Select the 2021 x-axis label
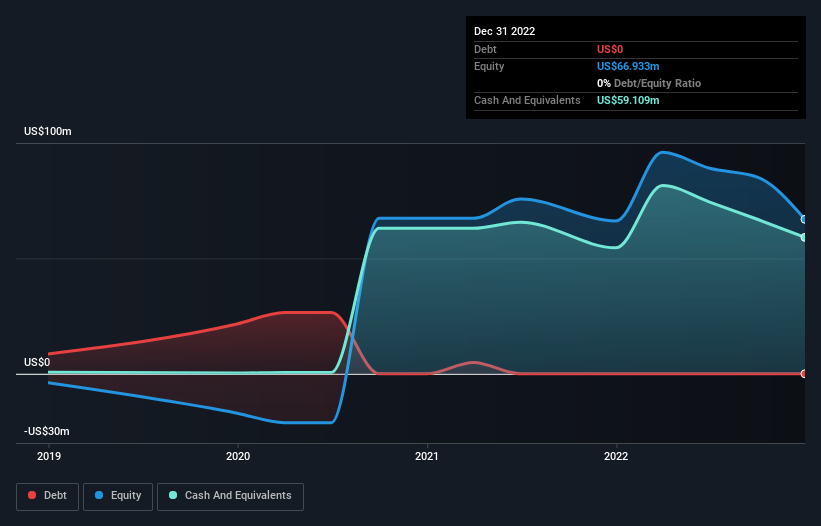This screenshot has width=821, height=526. click(427, 456)
